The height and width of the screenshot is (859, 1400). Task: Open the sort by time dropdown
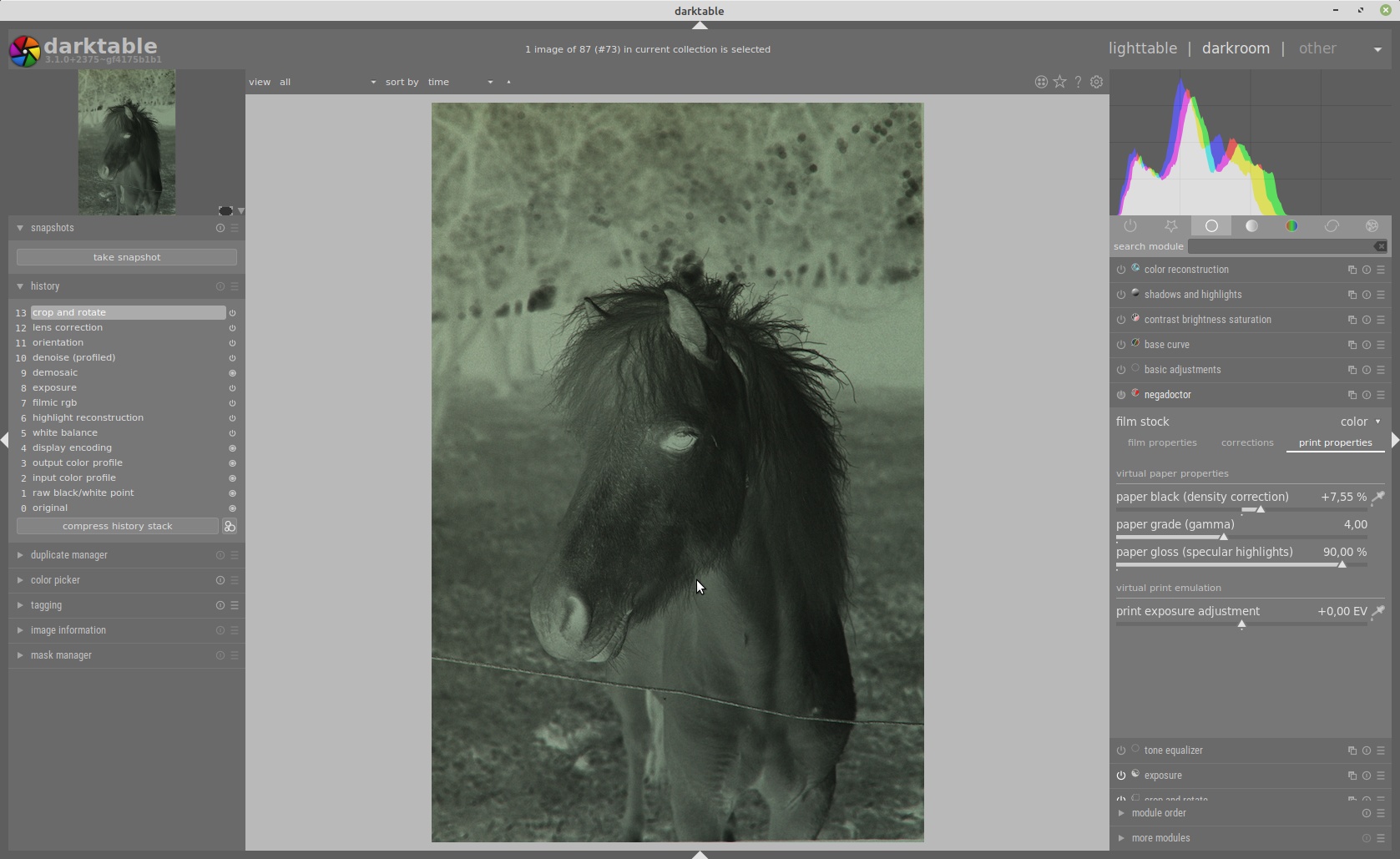pos(460,82)
